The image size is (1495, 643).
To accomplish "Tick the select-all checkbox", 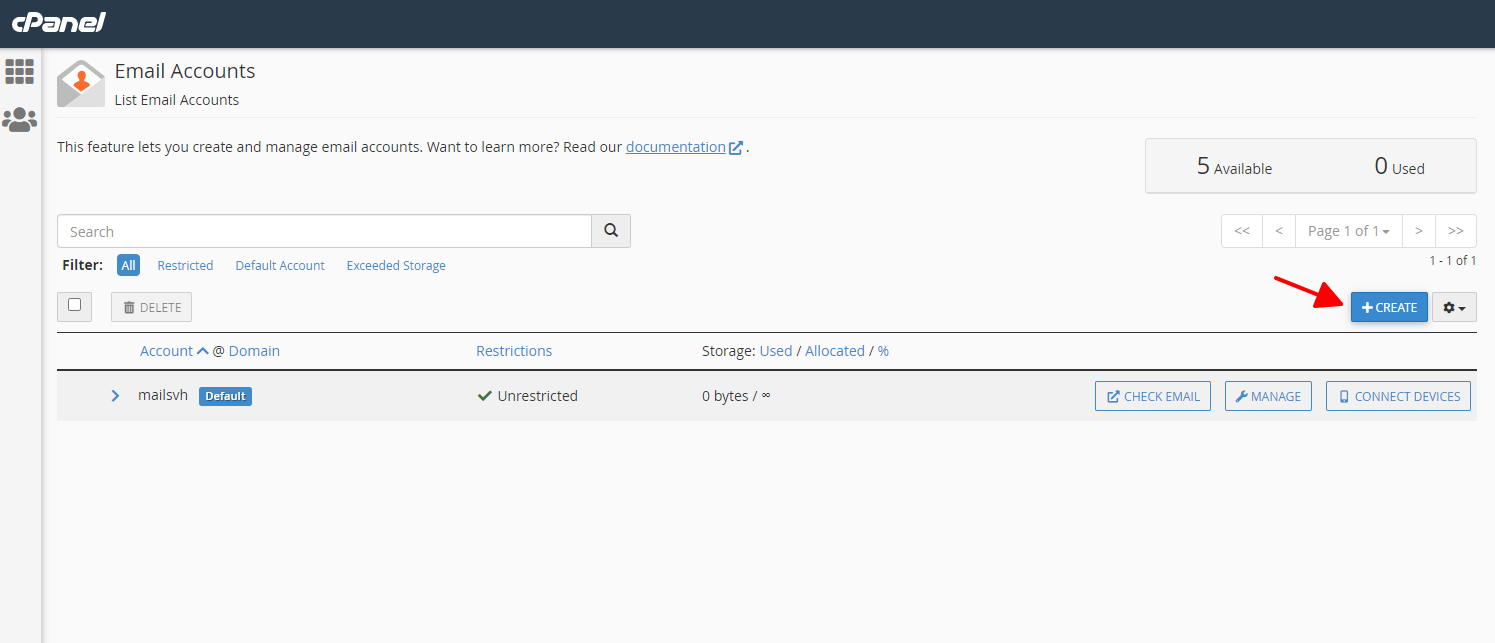I will 74,305.
